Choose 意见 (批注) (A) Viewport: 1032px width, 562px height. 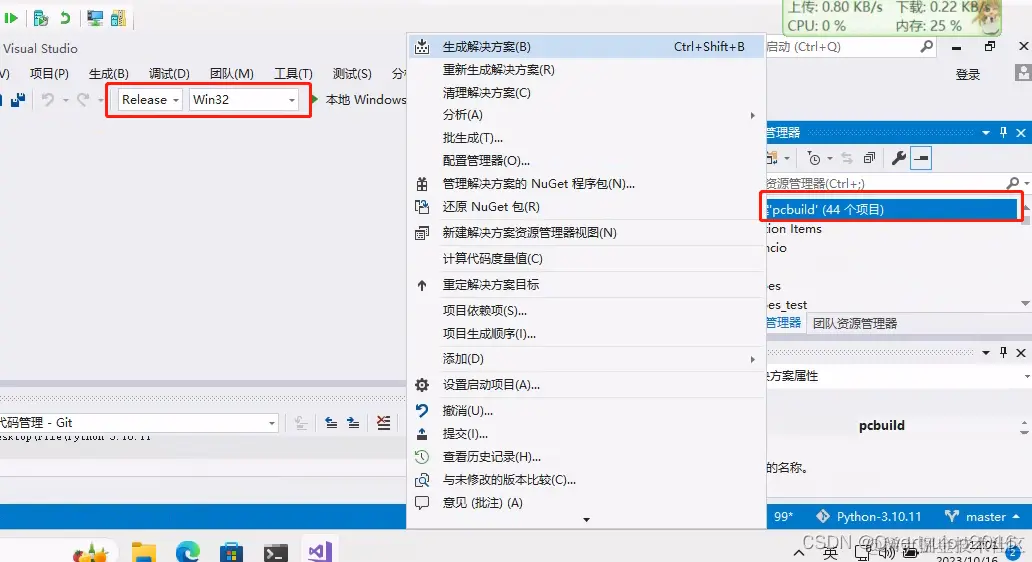tap(586, 503)
